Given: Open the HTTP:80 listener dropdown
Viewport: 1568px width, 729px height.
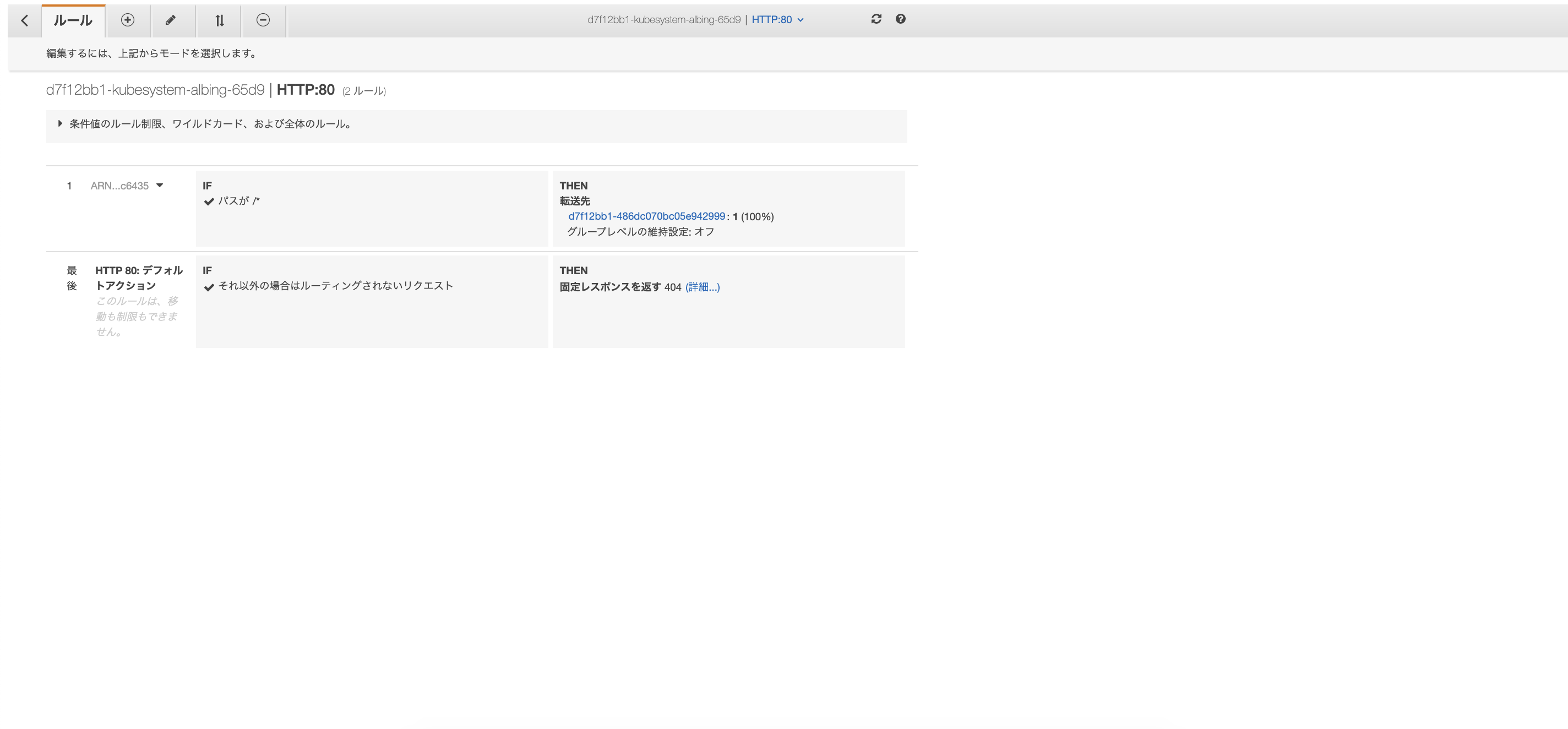Looking at the screenshot, I should click(777, 19).
